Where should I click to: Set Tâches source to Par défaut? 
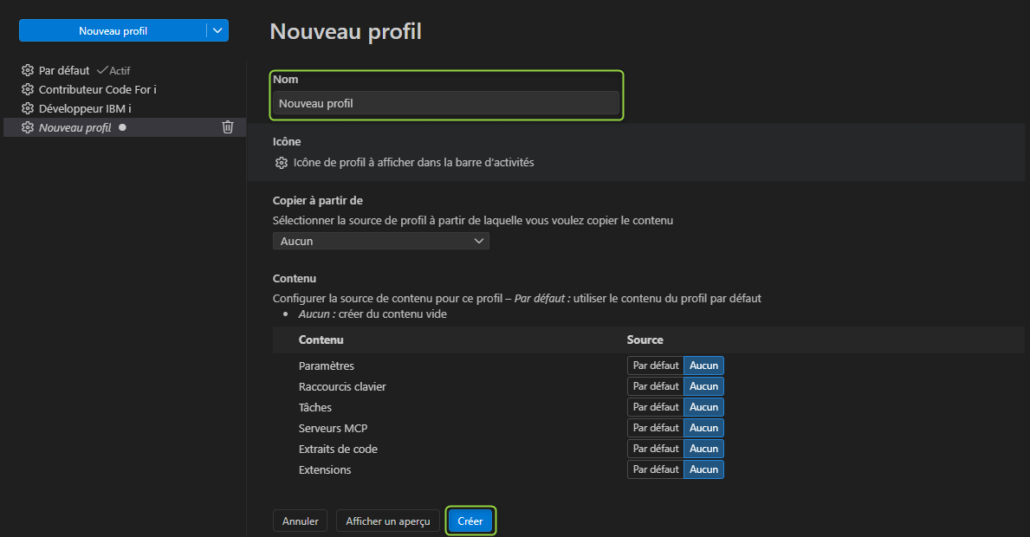[x=655, y=407]
